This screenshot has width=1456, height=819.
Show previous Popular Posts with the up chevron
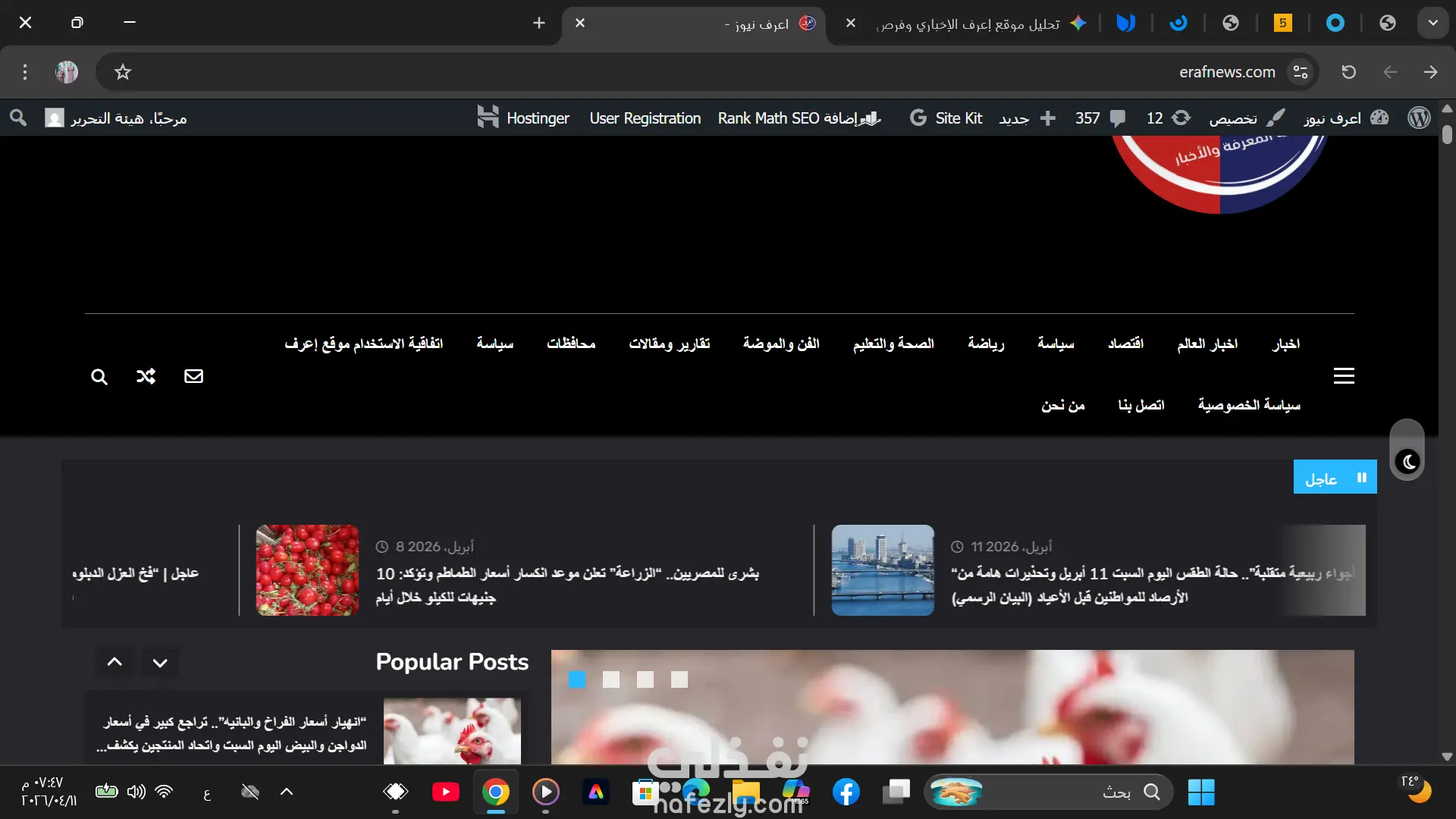(x=115, y=662)
